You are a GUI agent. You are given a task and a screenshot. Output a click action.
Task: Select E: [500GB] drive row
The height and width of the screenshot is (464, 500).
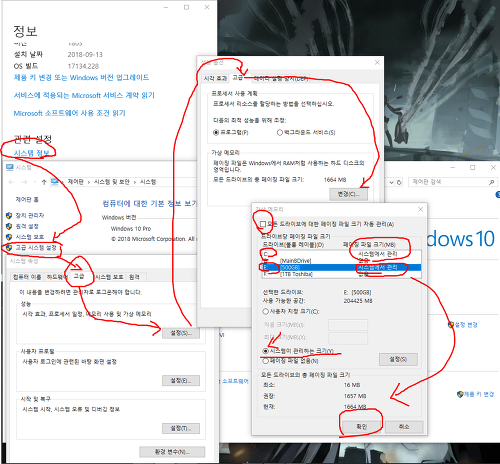point(341,267)
